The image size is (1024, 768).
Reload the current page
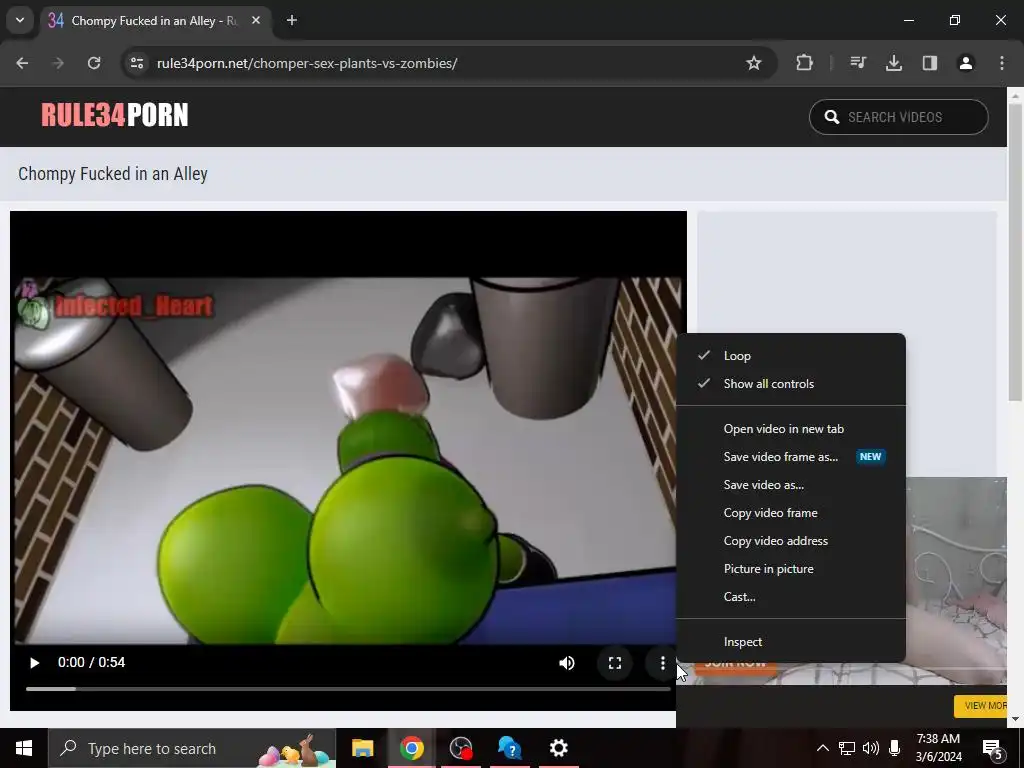tap(94, 63)
